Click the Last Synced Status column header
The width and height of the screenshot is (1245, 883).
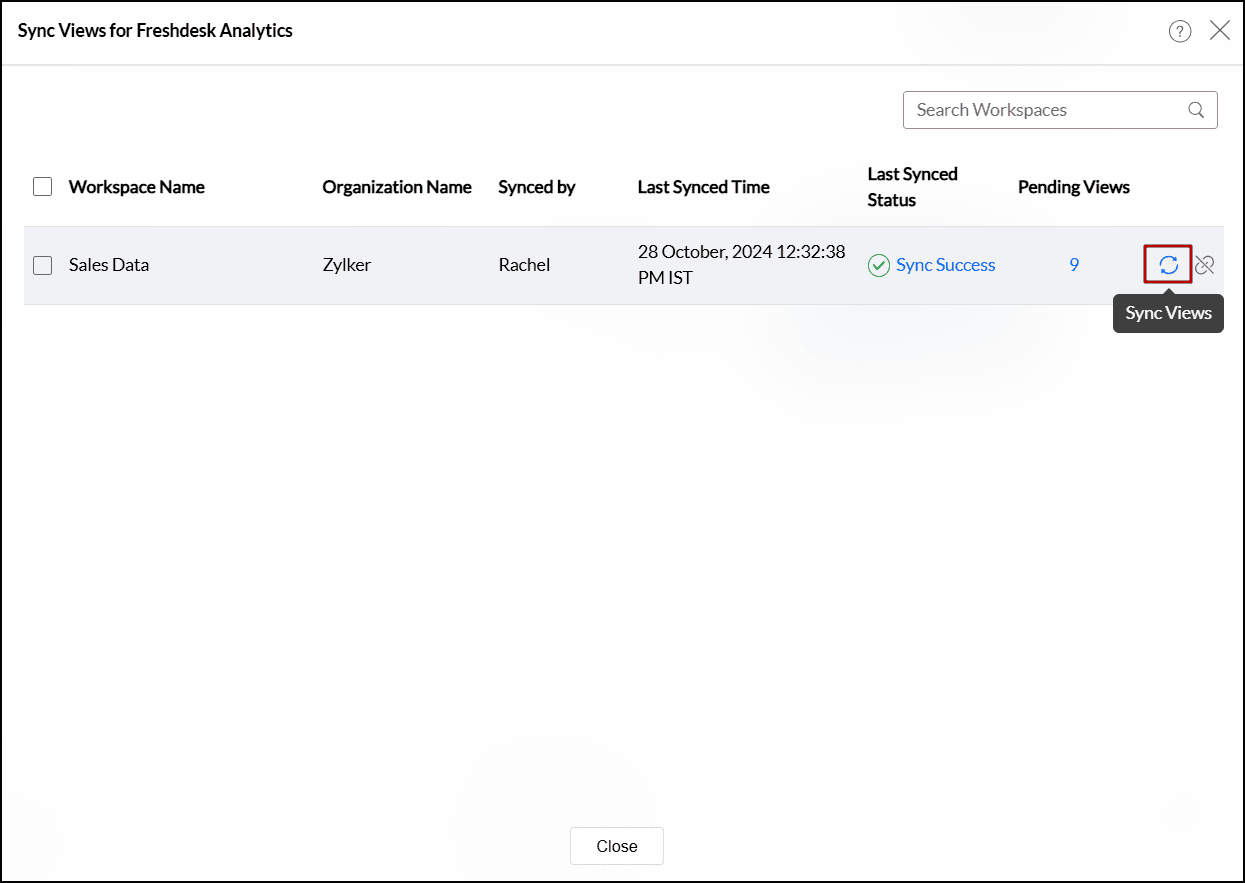(x=912, y=187)
